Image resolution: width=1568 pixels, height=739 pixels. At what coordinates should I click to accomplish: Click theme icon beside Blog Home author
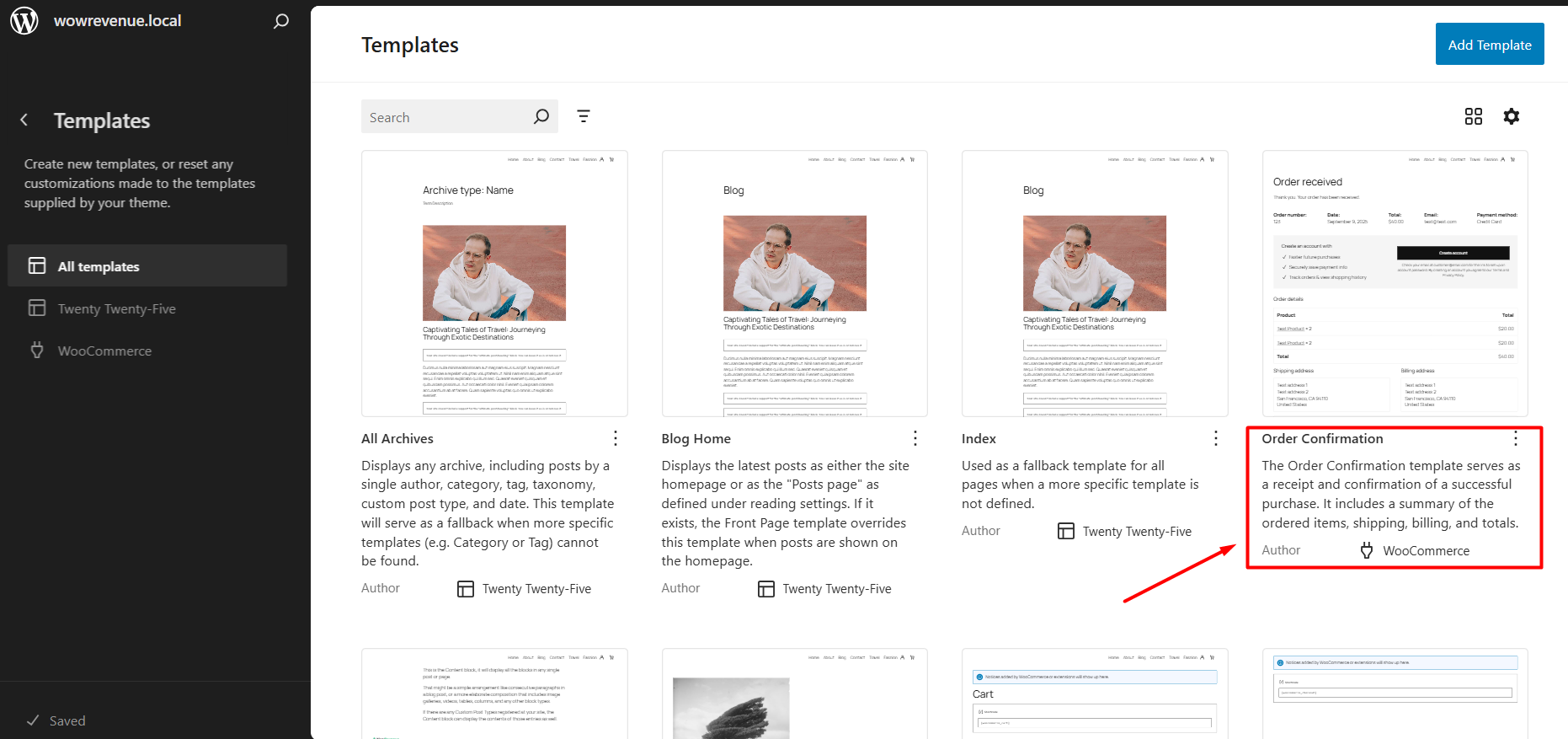click(x=766, y=589)
